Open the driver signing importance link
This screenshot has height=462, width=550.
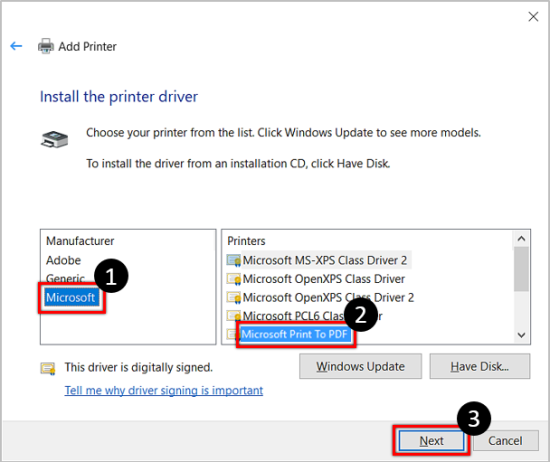pyautogui.click(x=164, y=390)
